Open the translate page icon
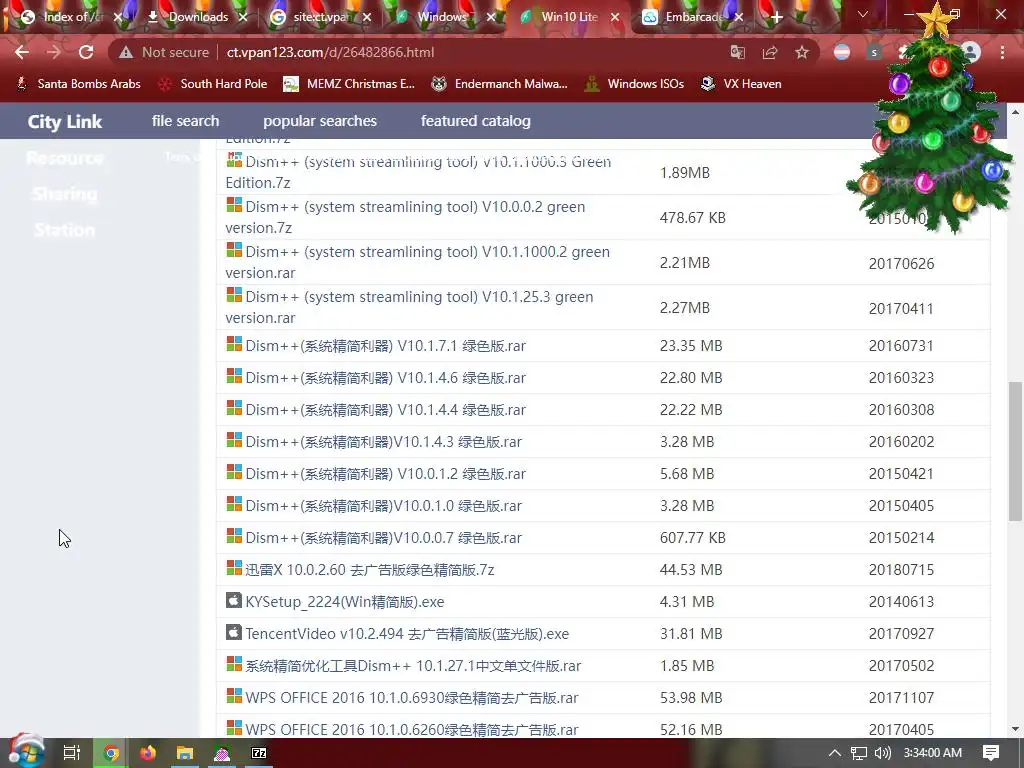This screenshot has width=1024, height=768. (x=737, y=52)
